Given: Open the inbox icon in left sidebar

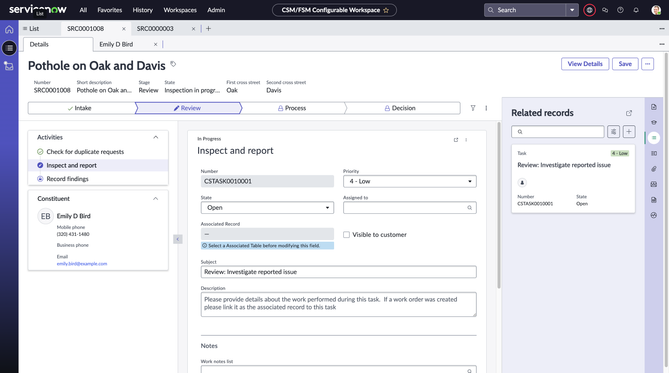Looking at the screenshot, I should click(9, 66).
